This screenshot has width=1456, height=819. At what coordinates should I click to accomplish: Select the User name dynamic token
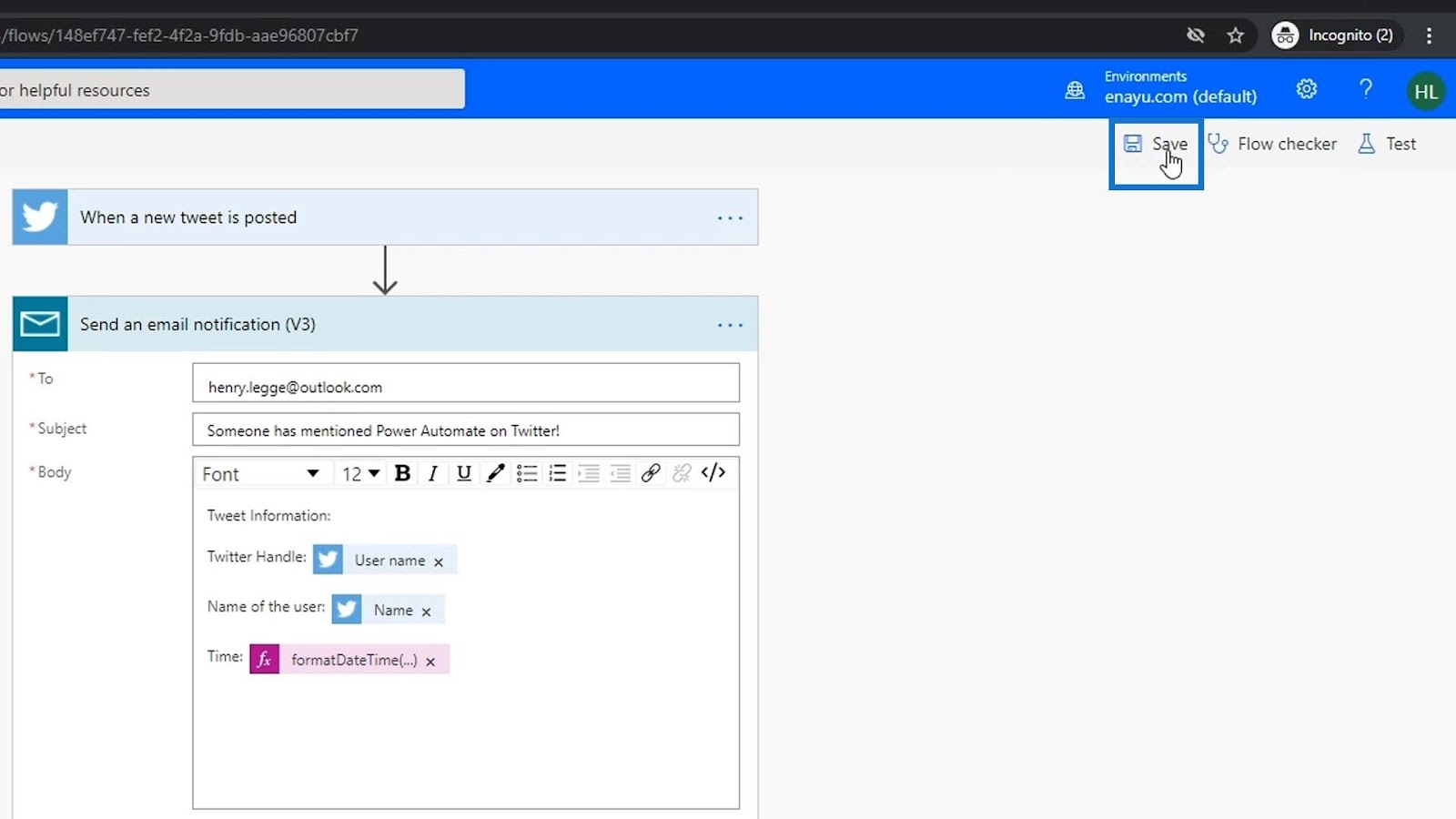(385, 560)
